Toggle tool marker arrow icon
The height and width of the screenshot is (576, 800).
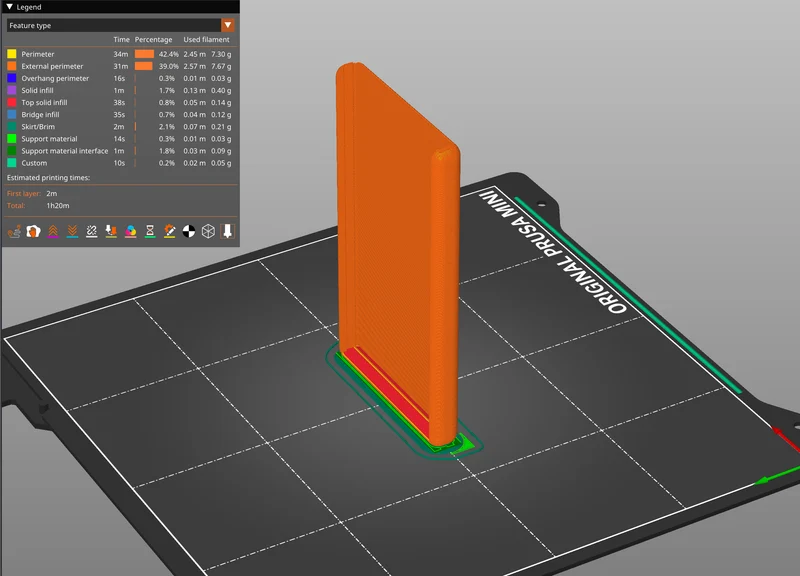[228, 231]
